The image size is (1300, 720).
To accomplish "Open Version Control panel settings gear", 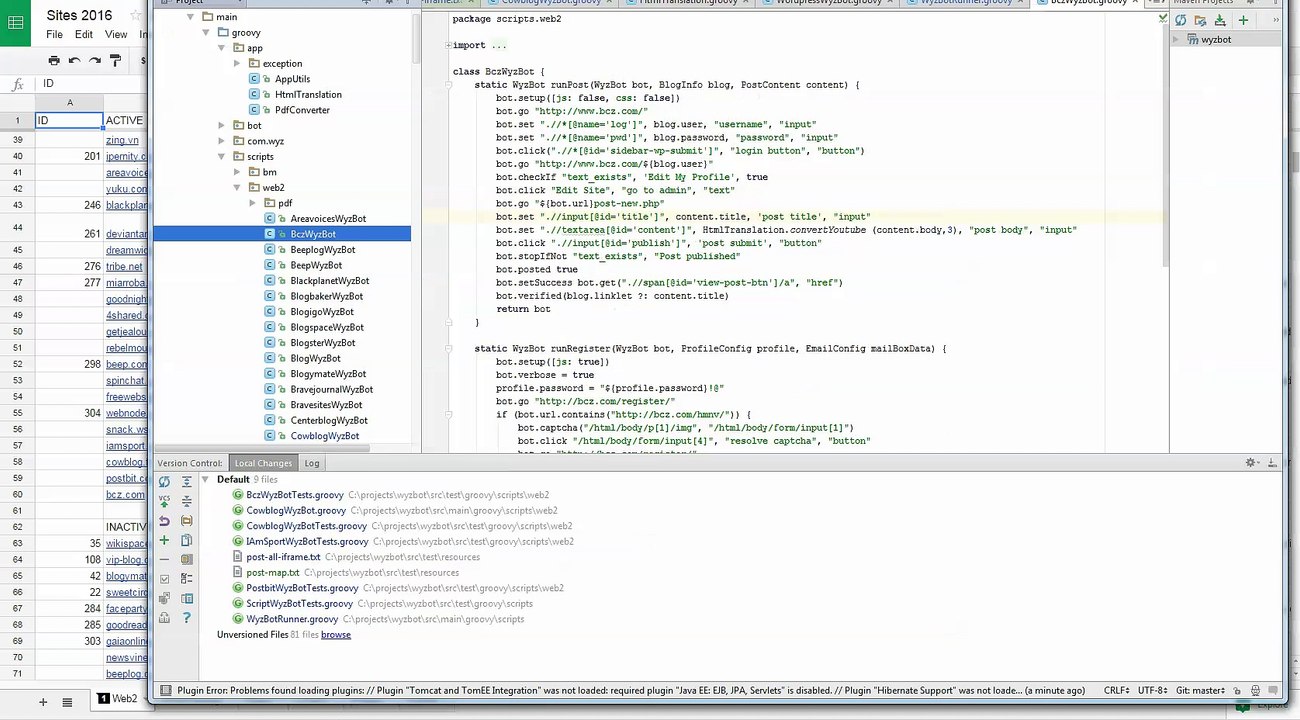I will click(x=1250, y=463).
